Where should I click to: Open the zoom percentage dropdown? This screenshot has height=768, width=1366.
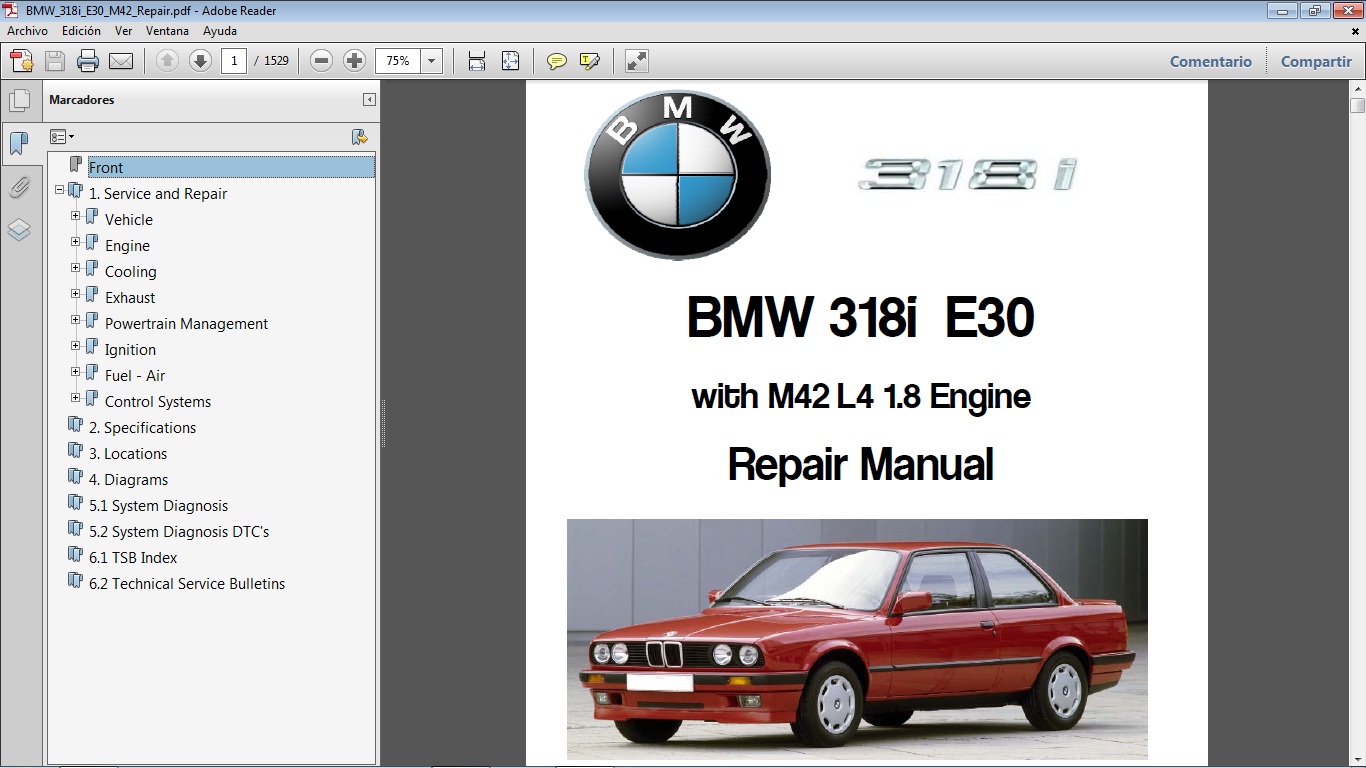pyautogui.click(x=431, y=60)
